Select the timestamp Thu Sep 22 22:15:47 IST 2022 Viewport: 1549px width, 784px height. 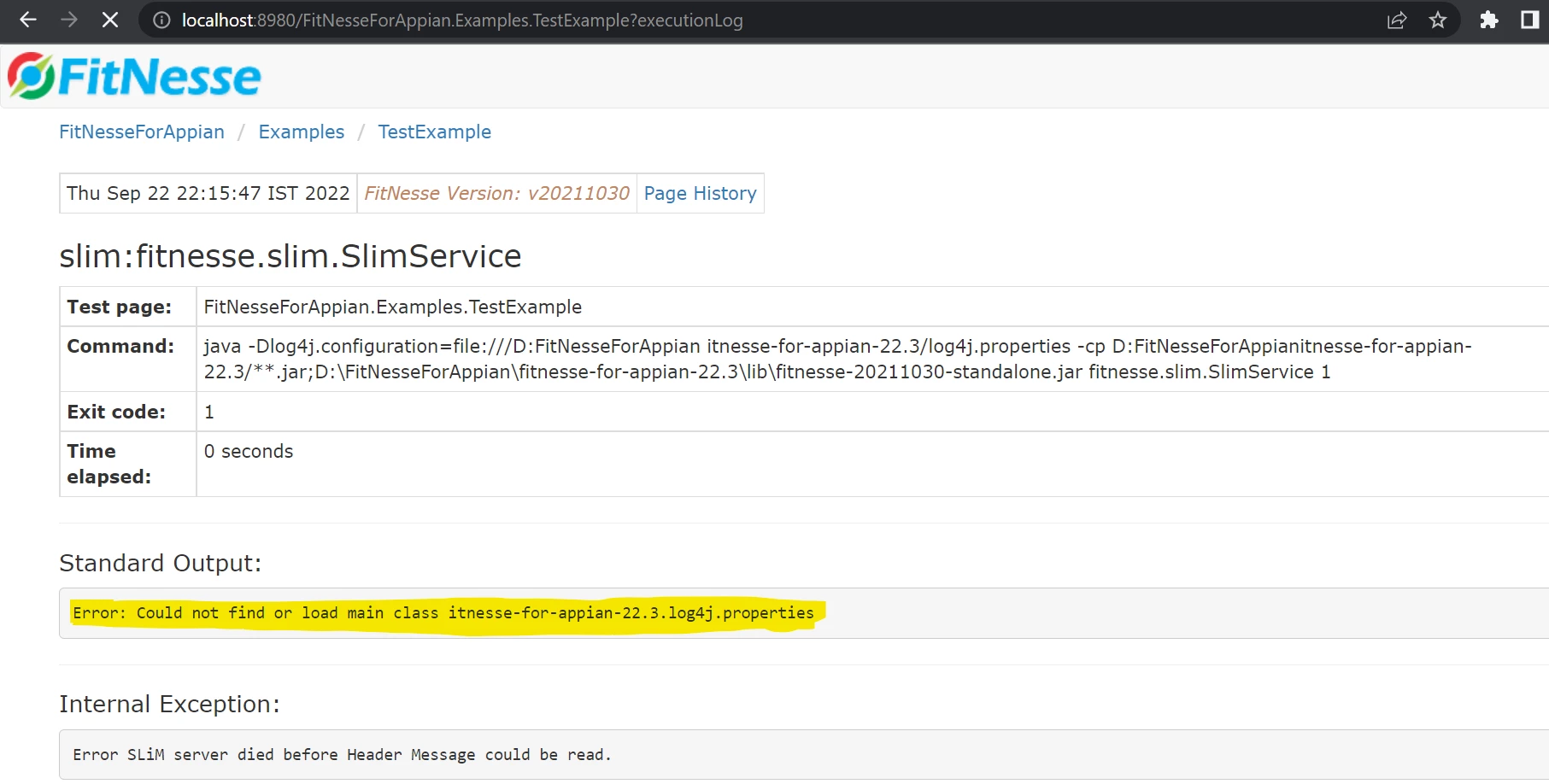pyautogui.click(x=208, y=193)
